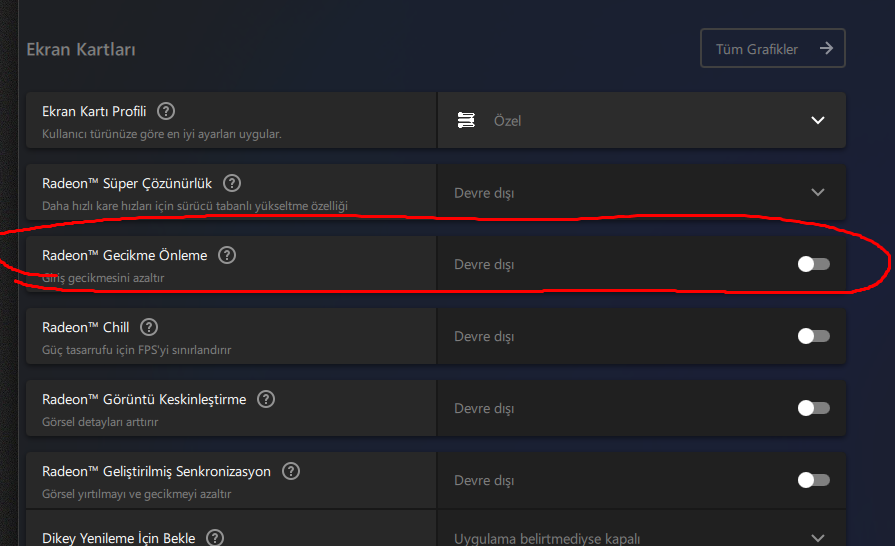This screenshot has width=895, height=546.
Task: Click Devre dışı status of Görüntü Keskinleştirme
Action: [484, 409]
